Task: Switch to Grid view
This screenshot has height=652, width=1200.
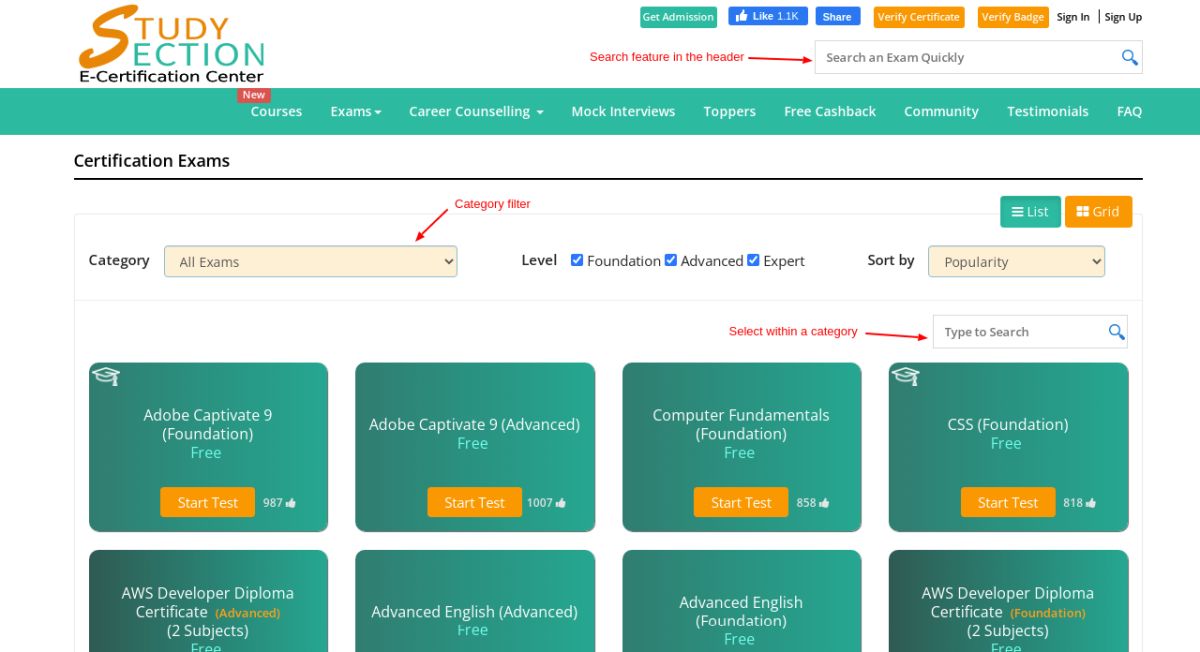Action: click(x=1098, y=212)
